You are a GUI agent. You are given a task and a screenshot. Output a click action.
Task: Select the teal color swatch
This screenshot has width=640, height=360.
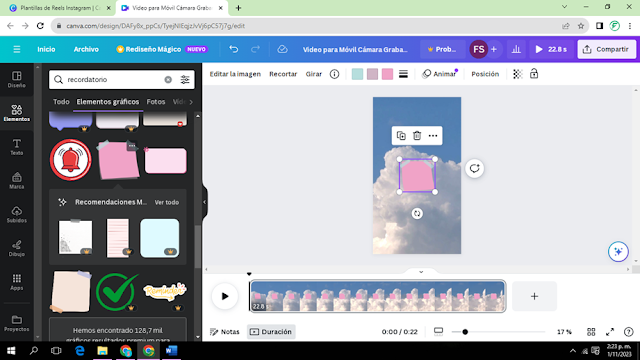pyautogui.click(x=357, y=74)
